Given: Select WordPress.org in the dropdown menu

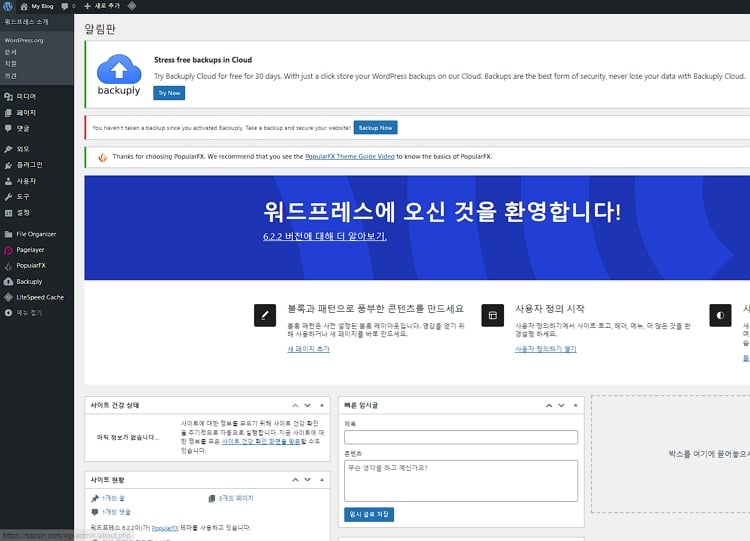Looking at the screenshot, I should coord(24,41).
